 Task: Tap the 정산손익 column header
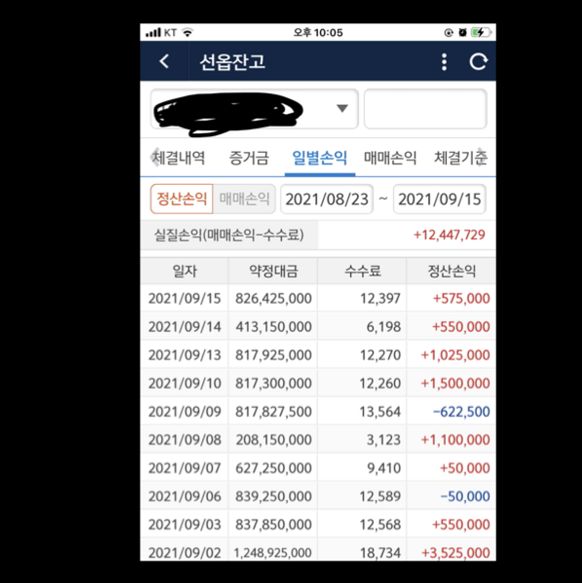tap(451, 271)
